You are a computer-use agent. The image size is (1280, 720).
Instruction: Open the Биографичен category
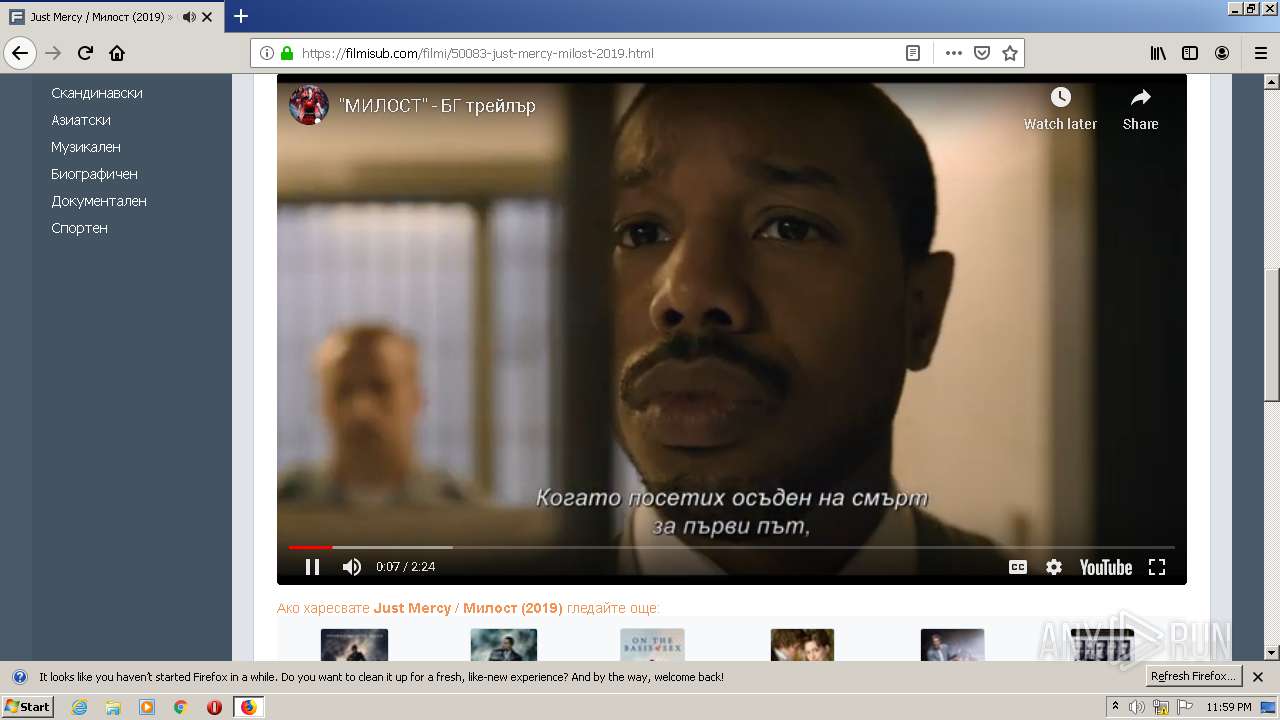pyautogui.click(x=94, y=174)
